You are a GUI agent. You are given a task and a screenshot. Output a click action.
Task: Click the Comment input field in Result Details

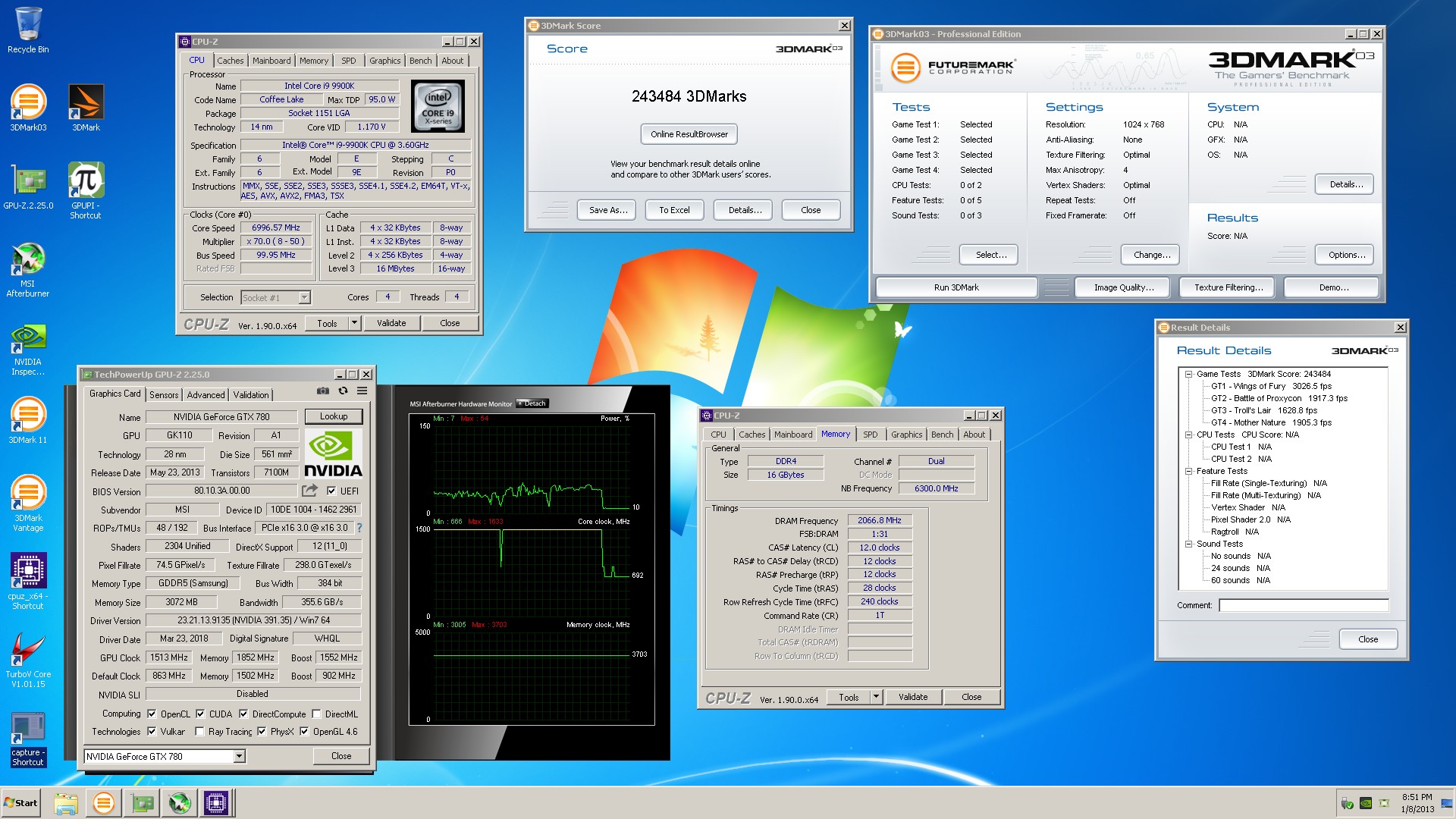[x=1304, y=605]
